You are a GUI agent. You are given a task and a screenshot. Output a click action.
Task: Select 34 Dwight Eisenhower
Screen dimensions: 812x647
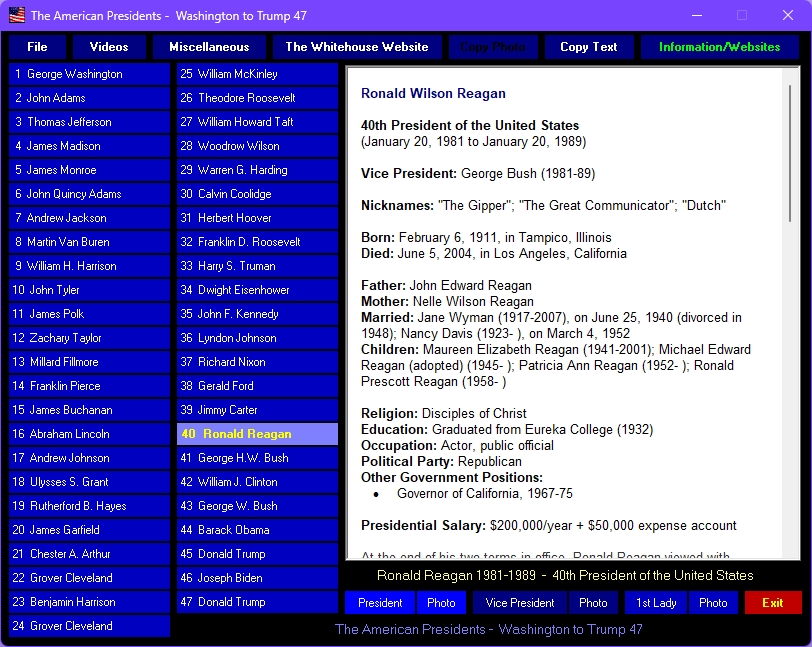tap(257, 290)
